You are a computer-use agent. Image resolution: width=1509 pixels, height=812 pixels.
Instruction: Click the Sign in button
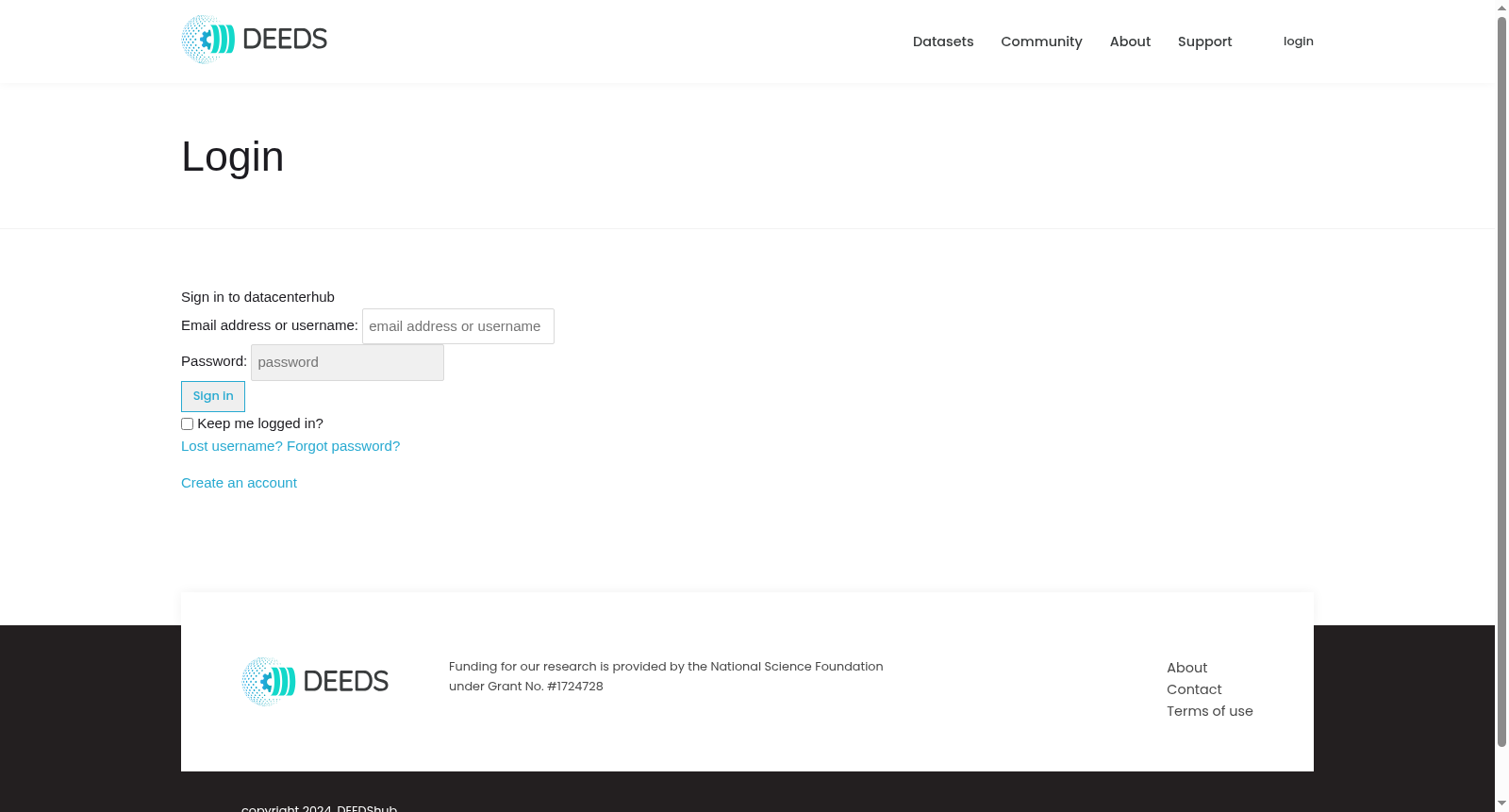point(213,396)
